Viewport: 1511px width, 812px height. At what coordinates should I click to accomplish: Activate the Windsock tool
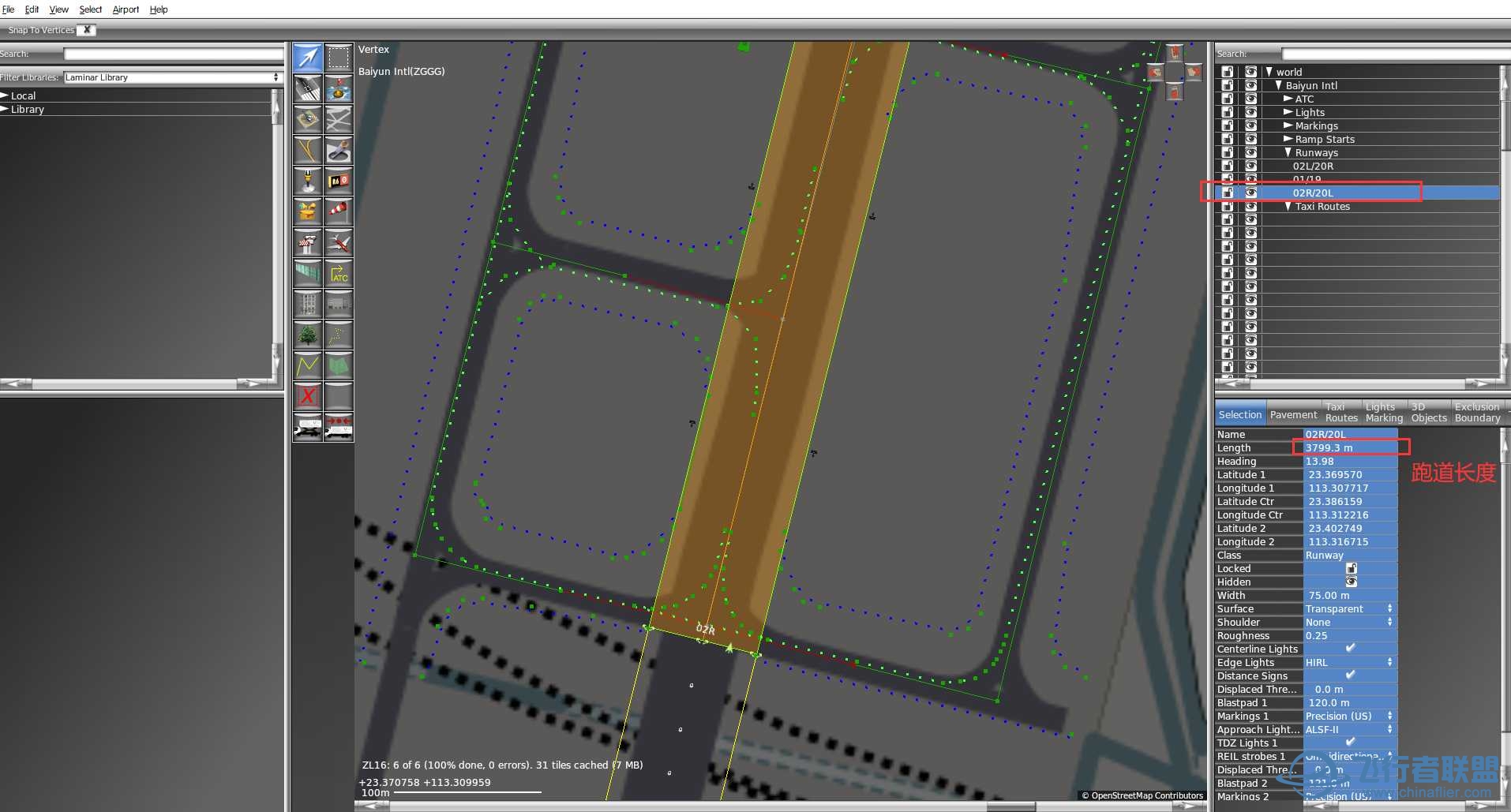(338, 211)
